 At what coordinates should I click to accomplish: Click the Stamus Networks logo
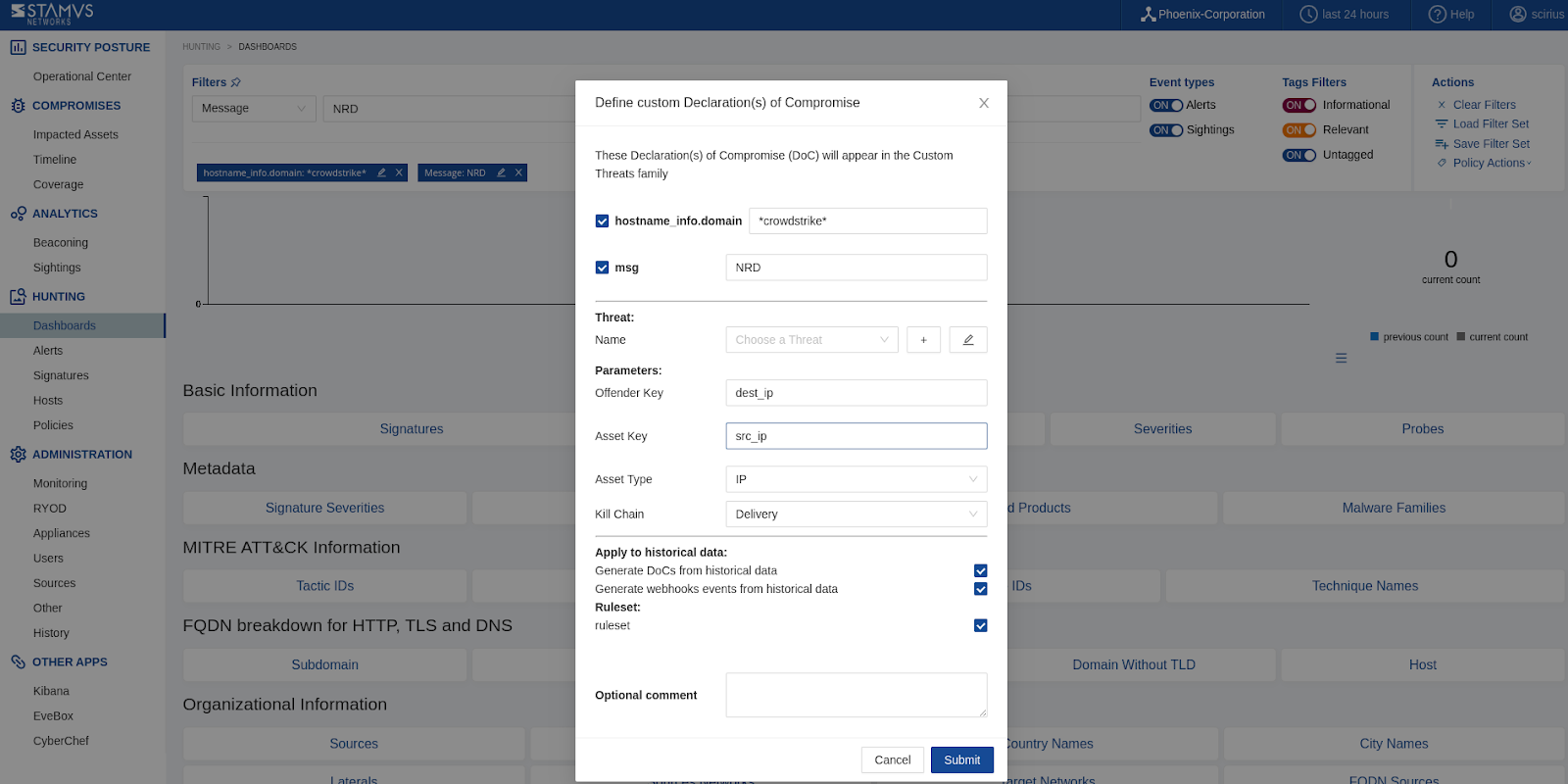coord(52,14)
